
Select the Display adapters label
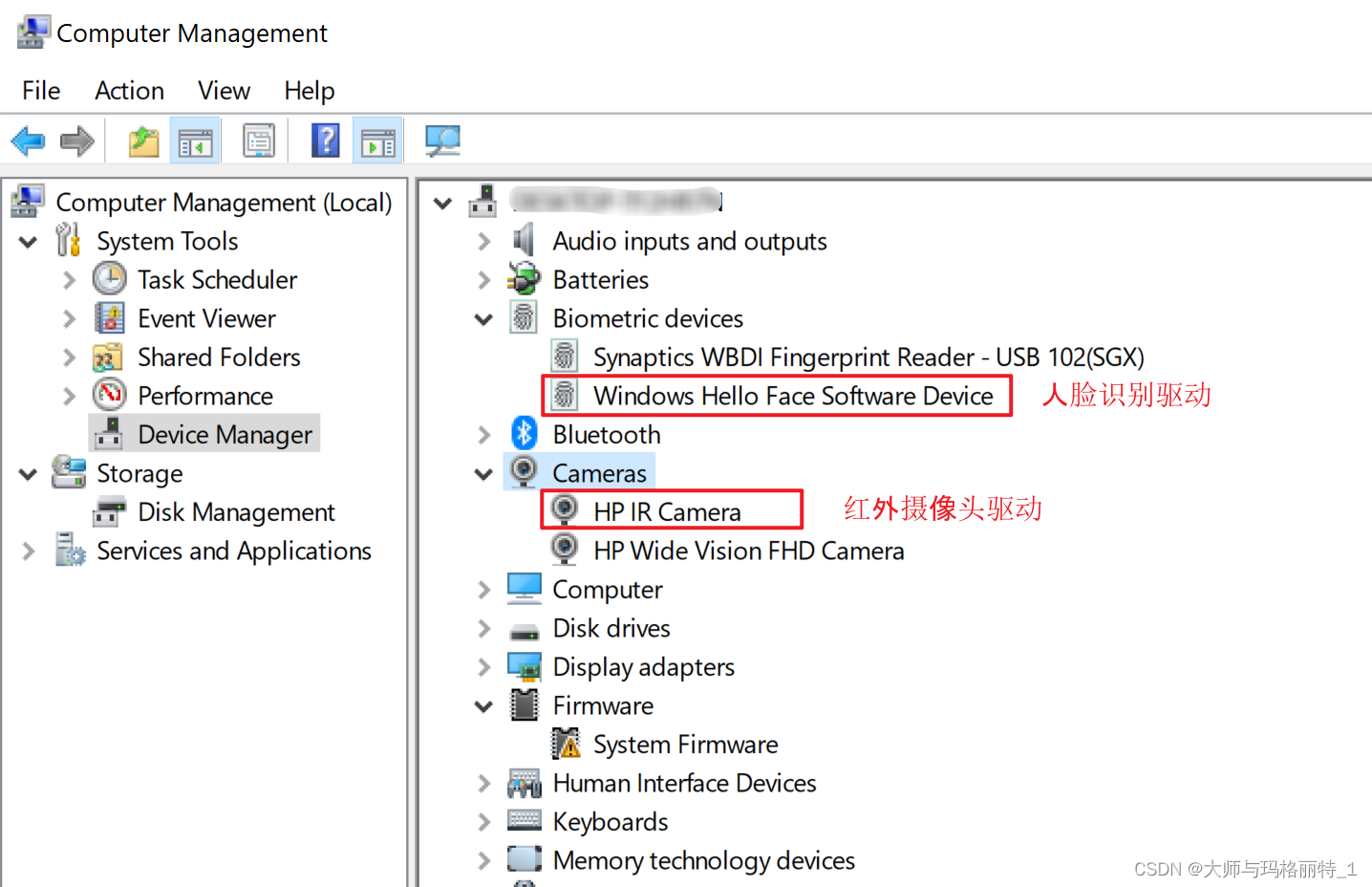[643, 667]
